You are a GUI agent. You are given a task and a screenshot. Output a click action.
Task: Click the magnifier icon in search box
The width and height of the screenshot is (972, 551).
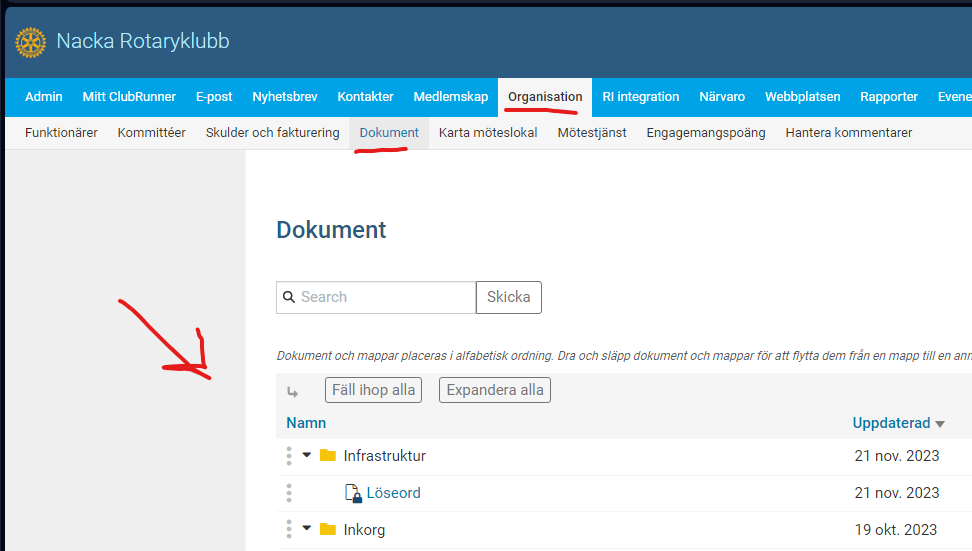point(289,297)
